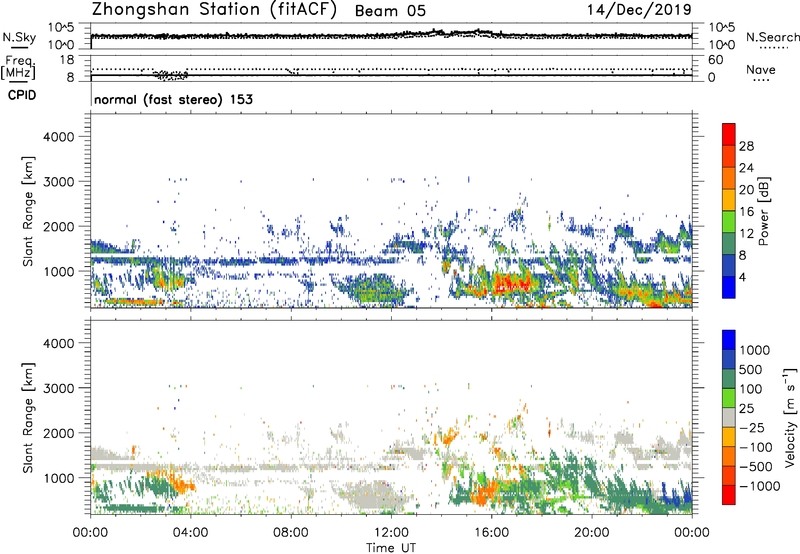Click the '16:00' time axis label
Image resolution: width=800 pixels, height=554 pixels.
point(491,533)
